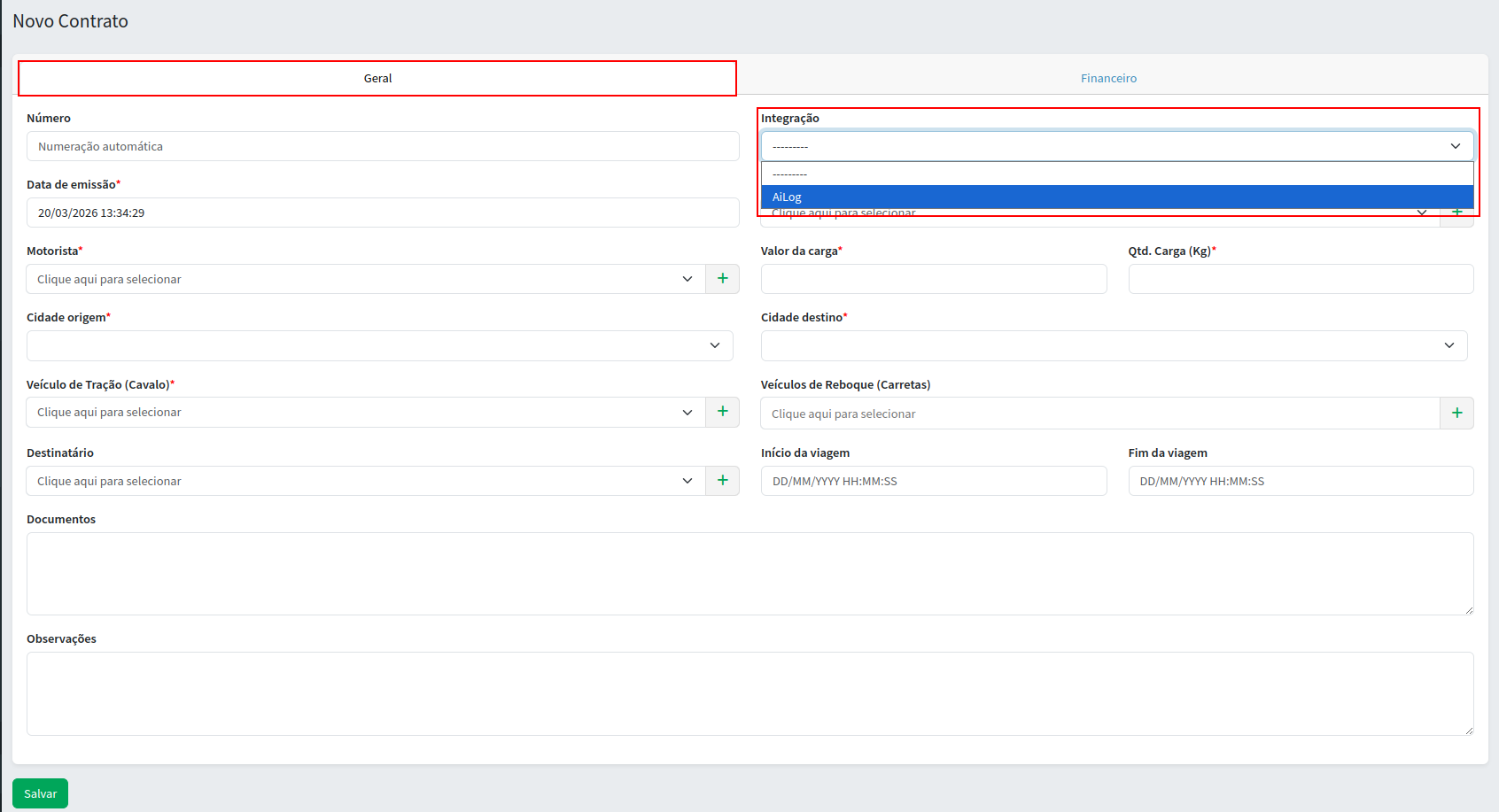Choose the blank dashes option in Integração
This screenshot has height=812, width=1499.
pos(1116,174)
